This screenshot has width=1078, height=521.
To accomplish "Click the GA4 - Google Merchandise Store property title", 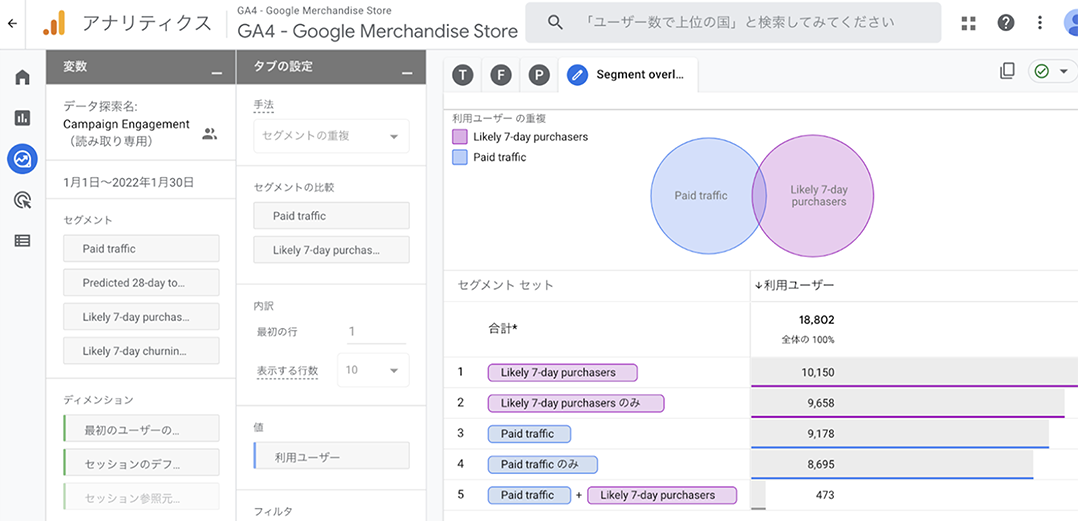I will coord(377,31).
